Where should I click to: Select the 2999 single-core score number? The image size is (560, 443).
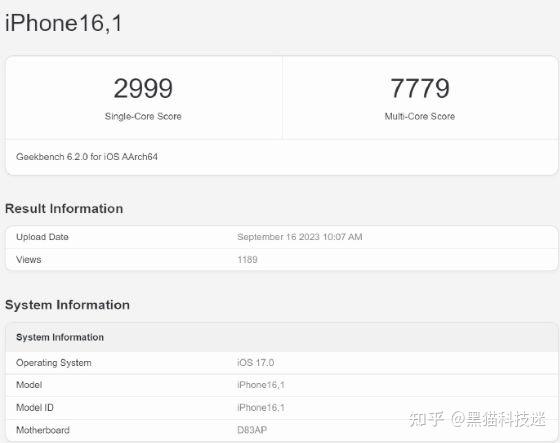pyautogui.click(x=143, y=88)
